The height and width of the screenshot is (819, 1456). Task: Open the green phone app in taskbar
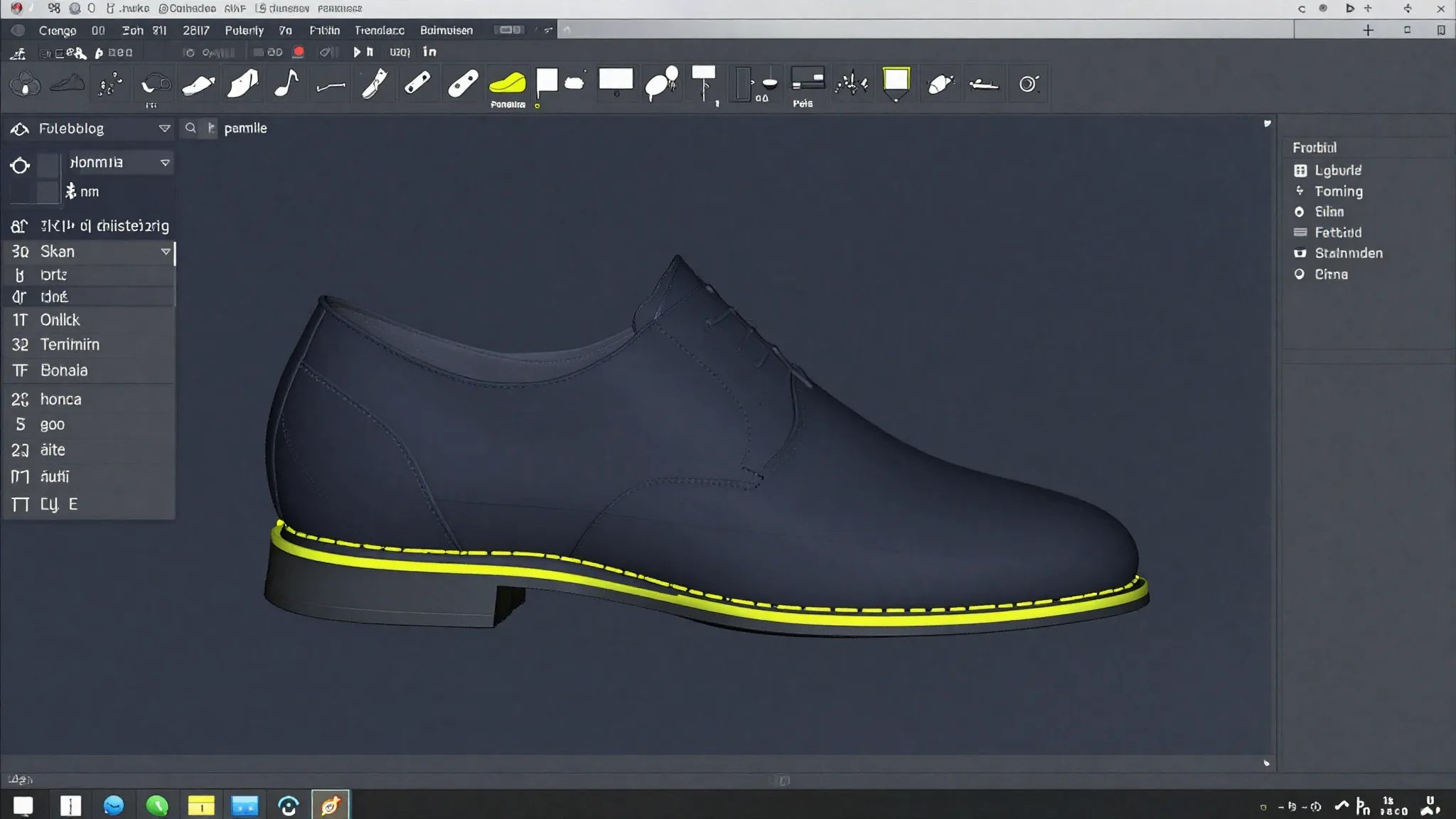157,805
